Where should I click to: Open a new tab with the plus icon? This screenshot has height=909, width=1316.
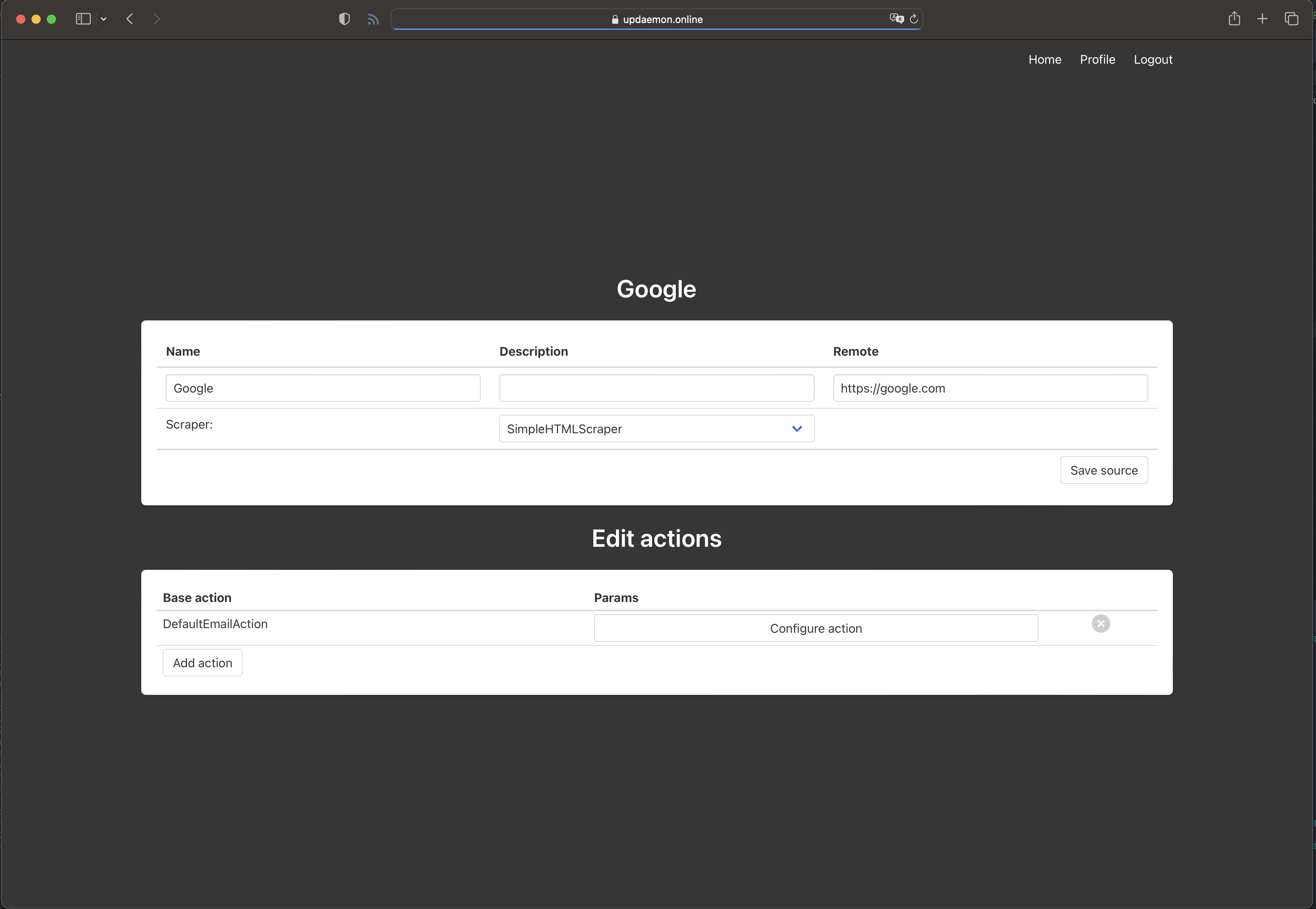click(1262, 19)
